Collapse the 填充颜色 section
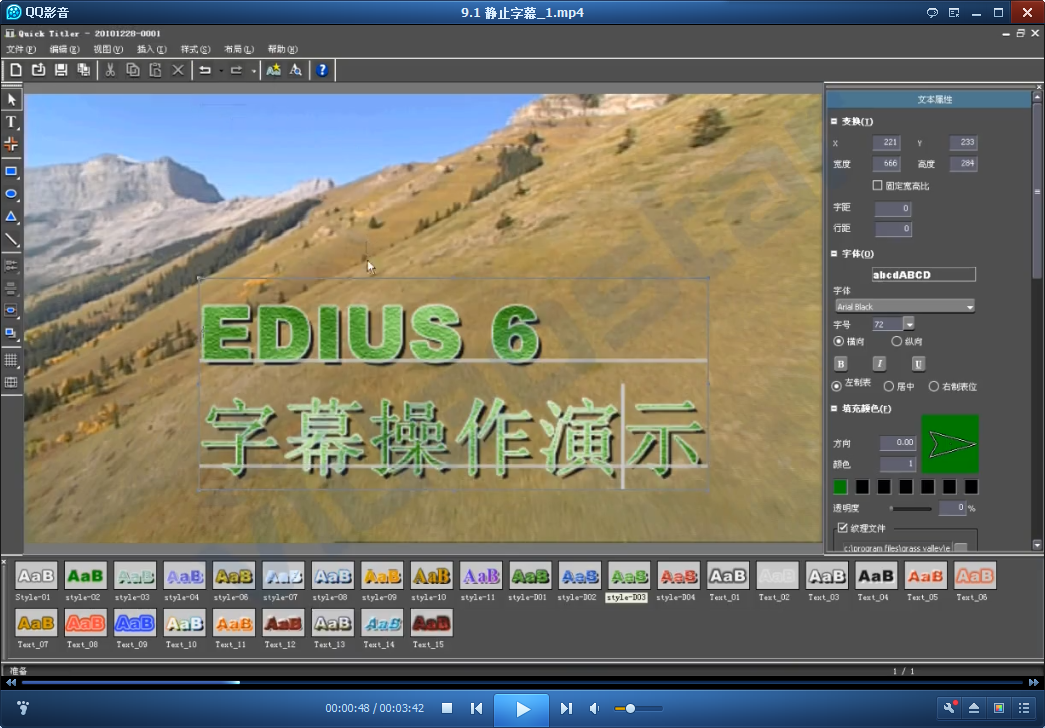Image resolution: width=1045 pixels, height=728 pixels. (x=834, y=409)
